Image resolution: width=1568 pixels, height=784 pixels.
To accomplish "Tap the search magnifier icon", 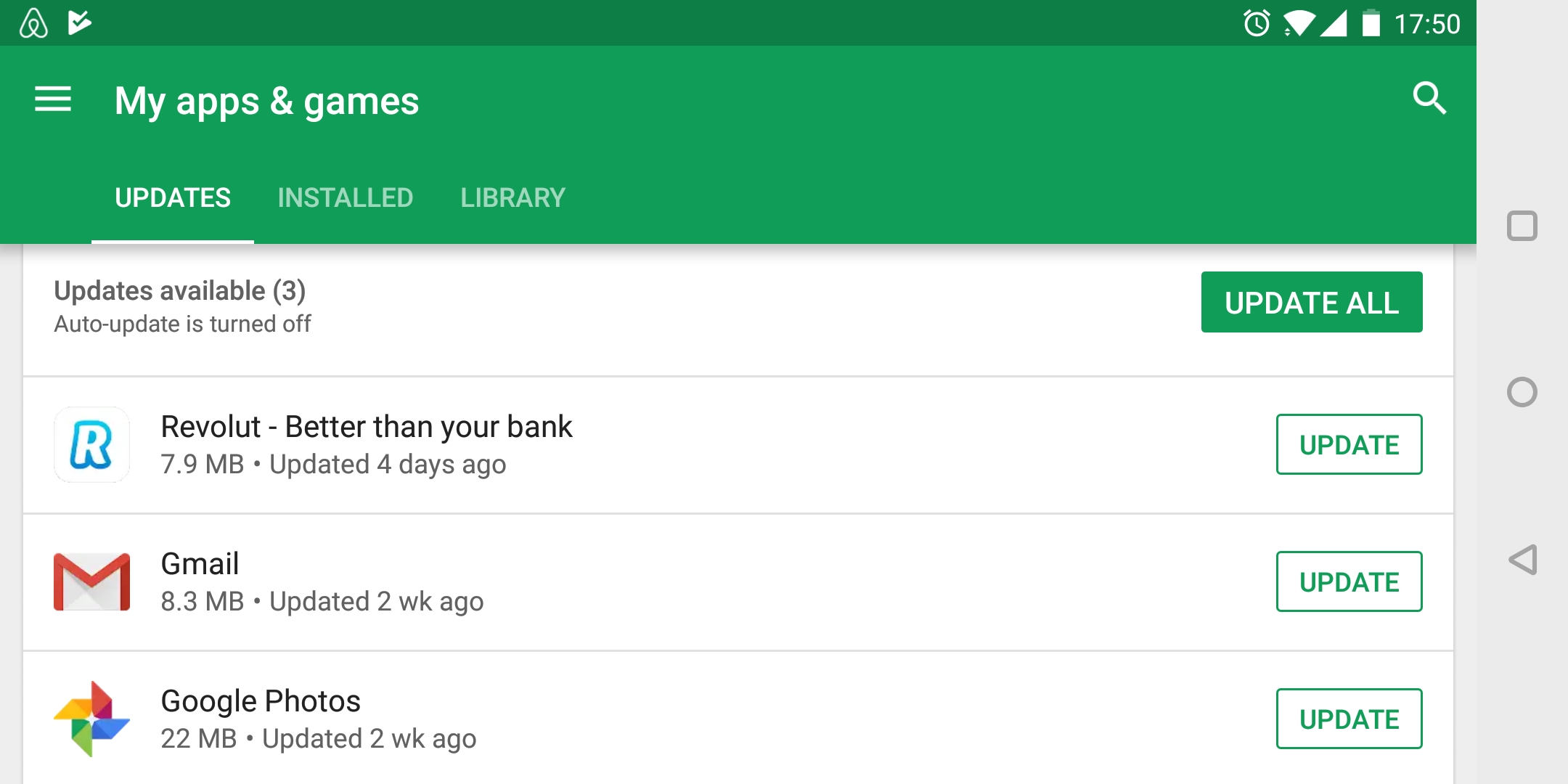I will [x=1429, y=99].
